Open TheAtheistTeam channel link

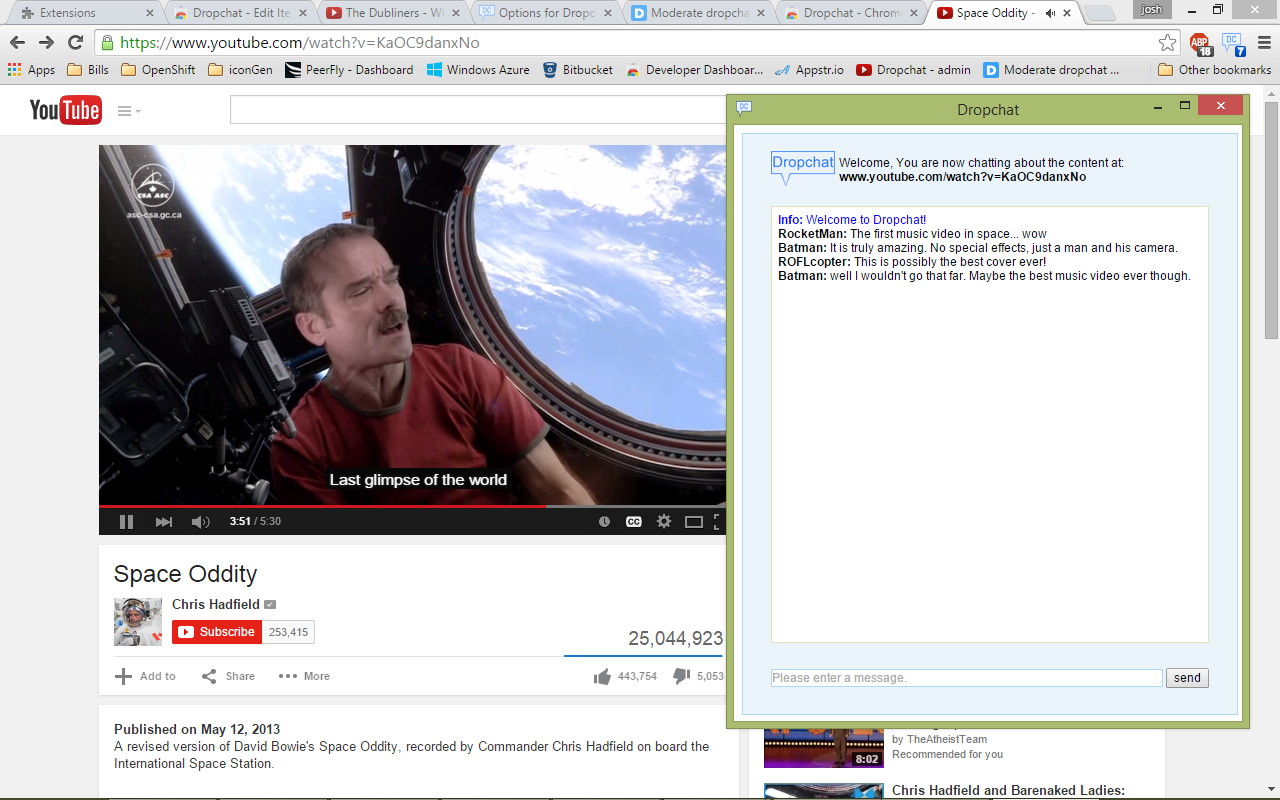(946, 739)
